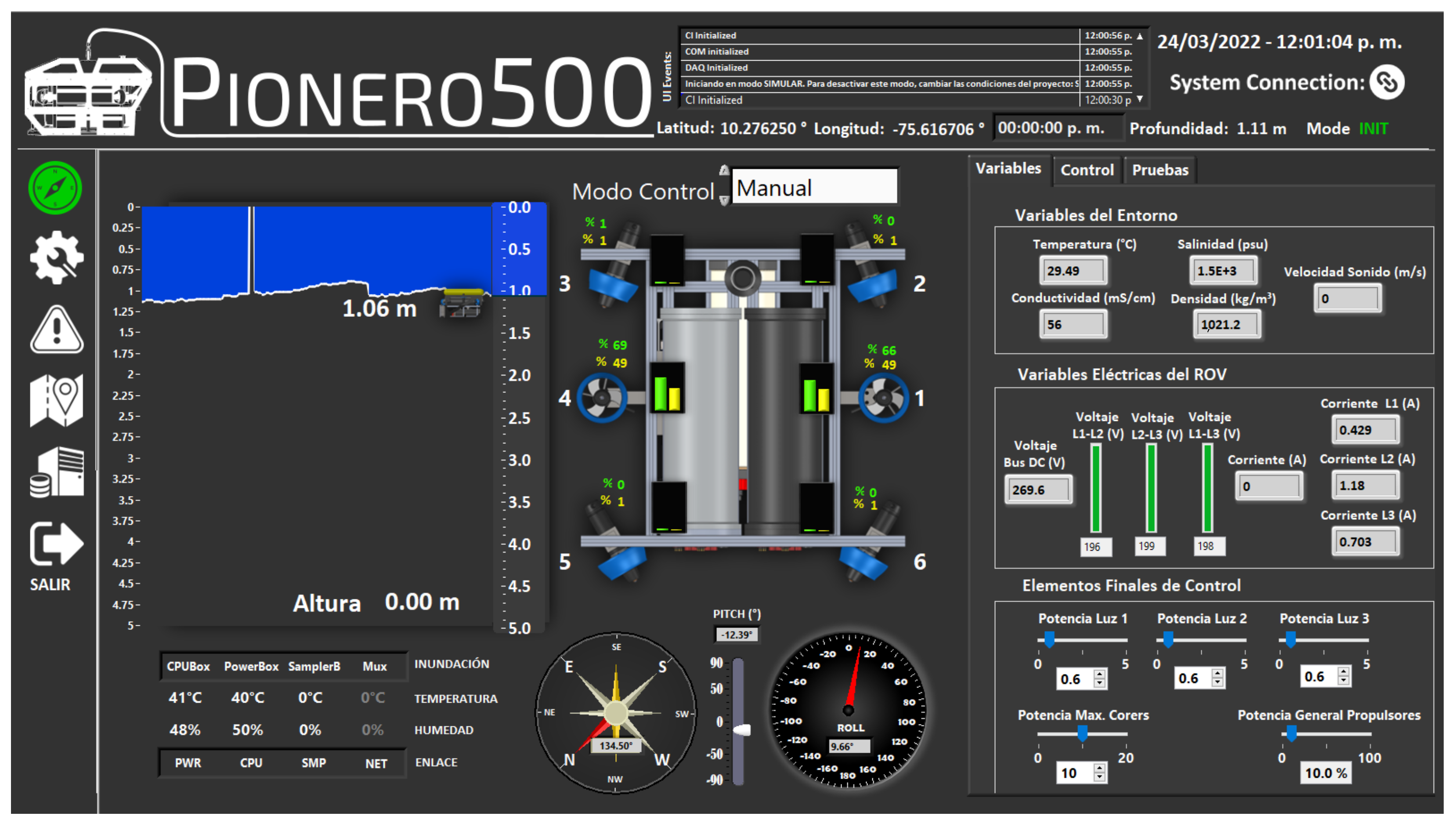Click the System Connection chain link
The image size is (1456, 827).
[x=1387, y=82]
